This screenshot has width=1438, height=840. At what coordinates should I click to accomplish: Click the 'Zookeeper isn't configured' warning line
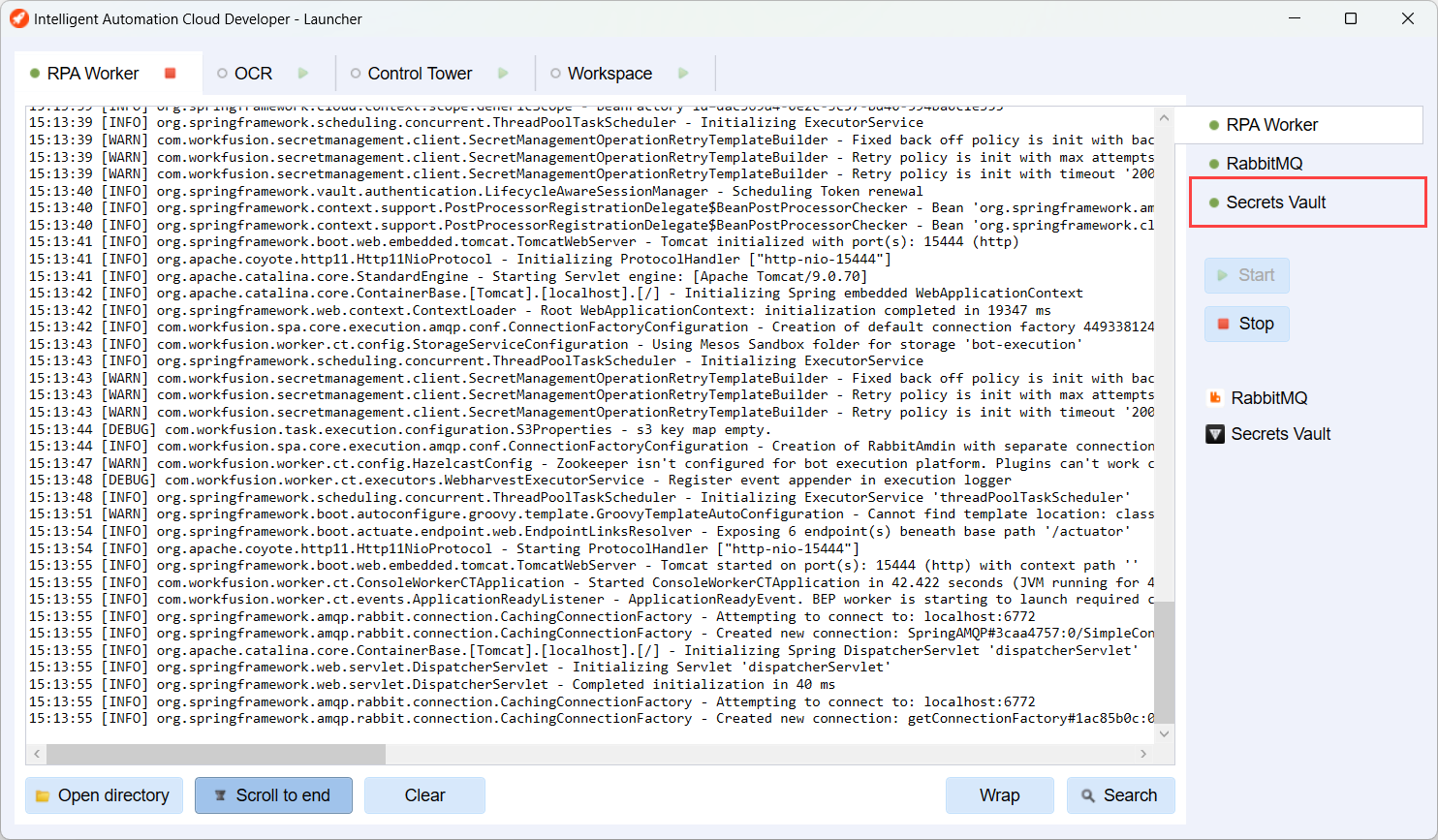[591, 463]
